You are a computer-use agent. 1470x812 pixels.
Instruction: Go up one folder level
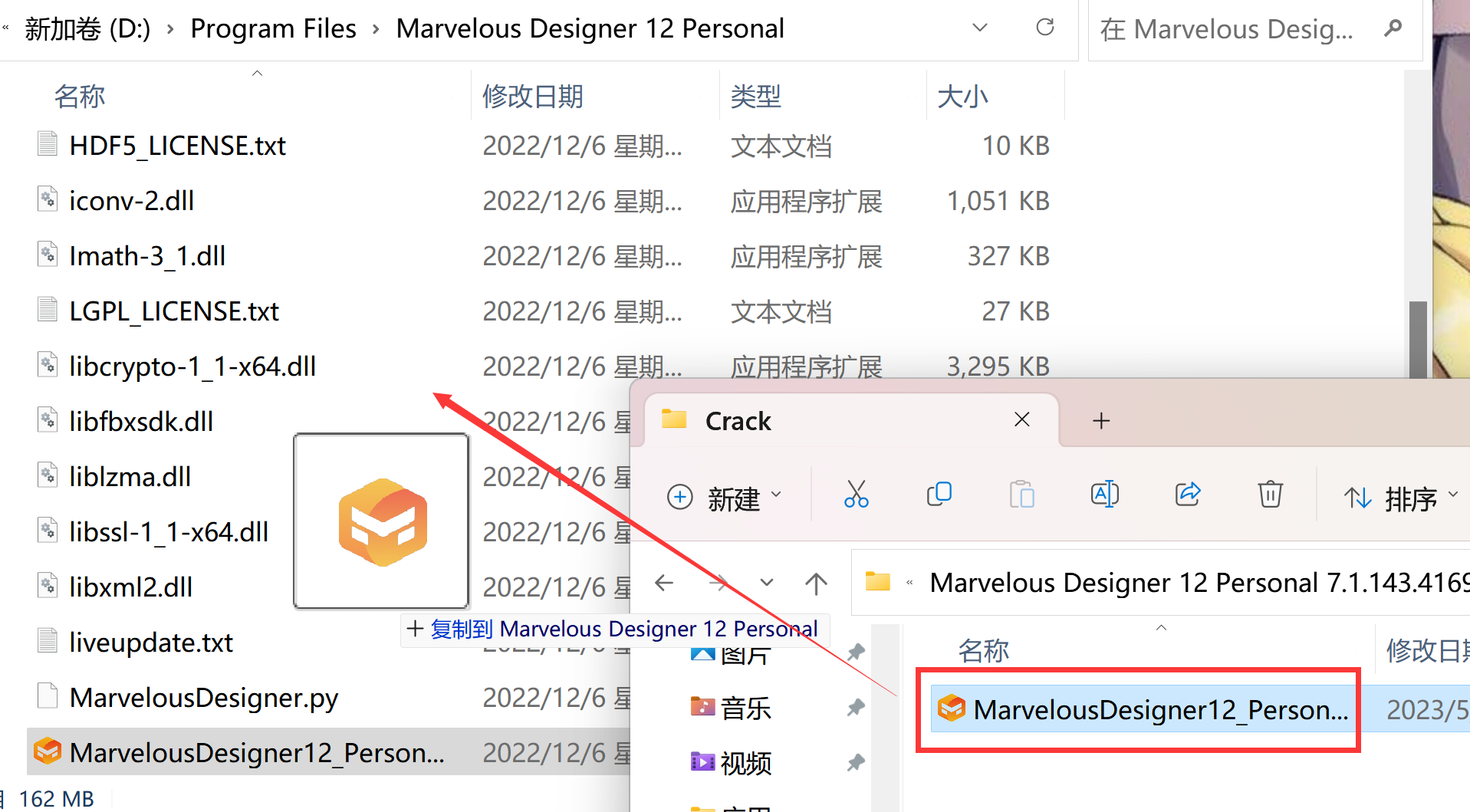[x=816, y=584]
